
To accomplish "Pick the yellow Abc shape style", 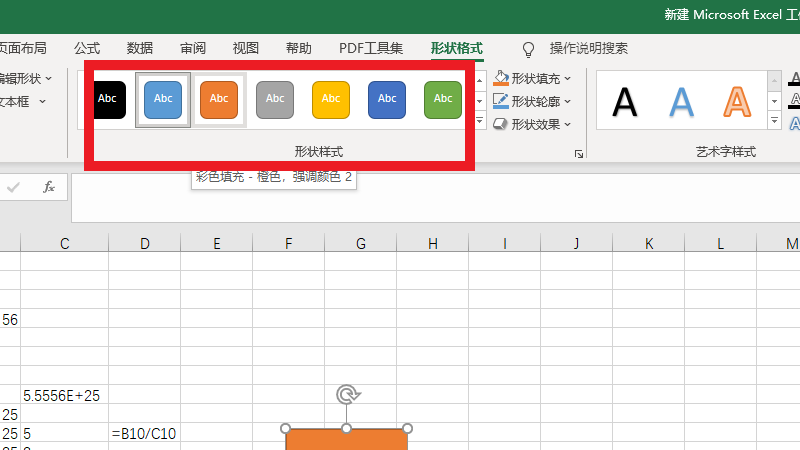I will click(x=331, y=99).
